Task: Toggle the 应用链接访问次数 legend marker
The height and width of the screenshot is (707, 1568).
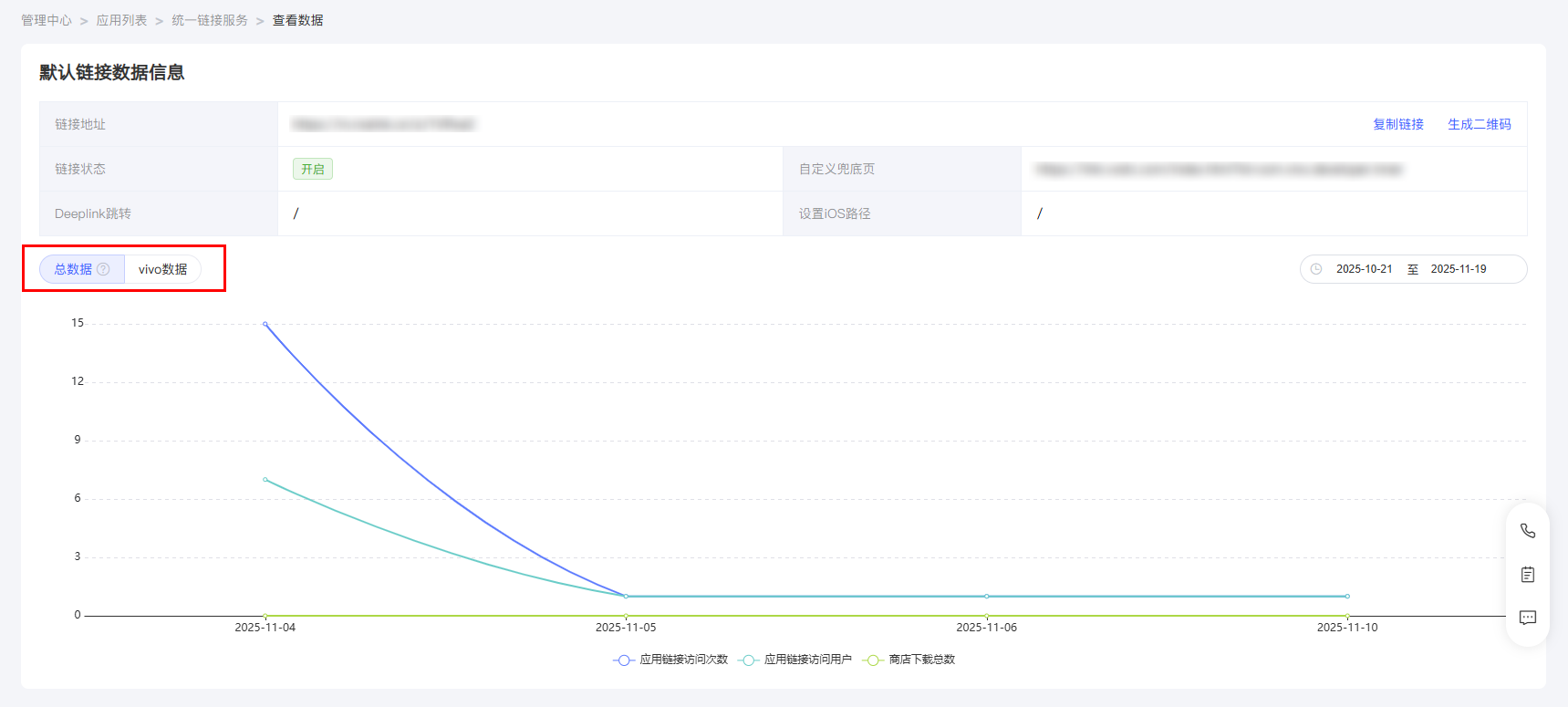Action: [x=624, y=660]
